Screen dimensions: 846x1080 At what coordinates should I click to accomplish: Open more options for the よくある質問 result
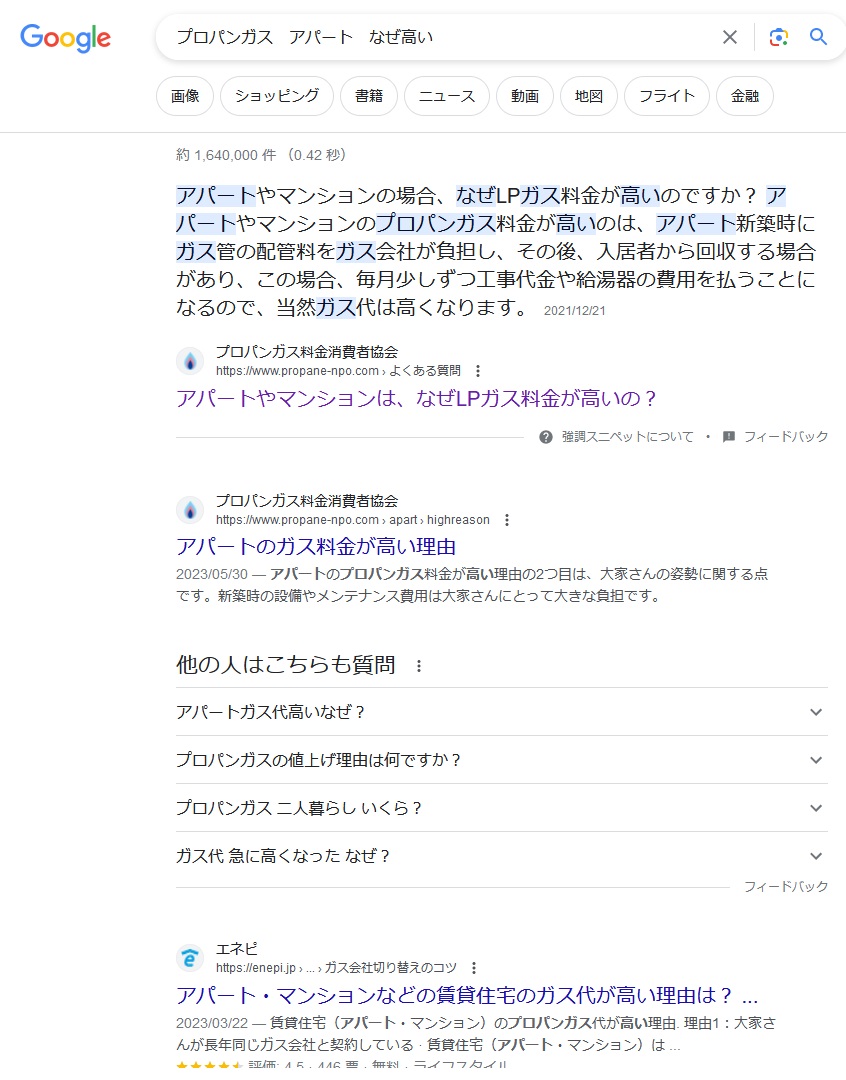click(477, 371)
